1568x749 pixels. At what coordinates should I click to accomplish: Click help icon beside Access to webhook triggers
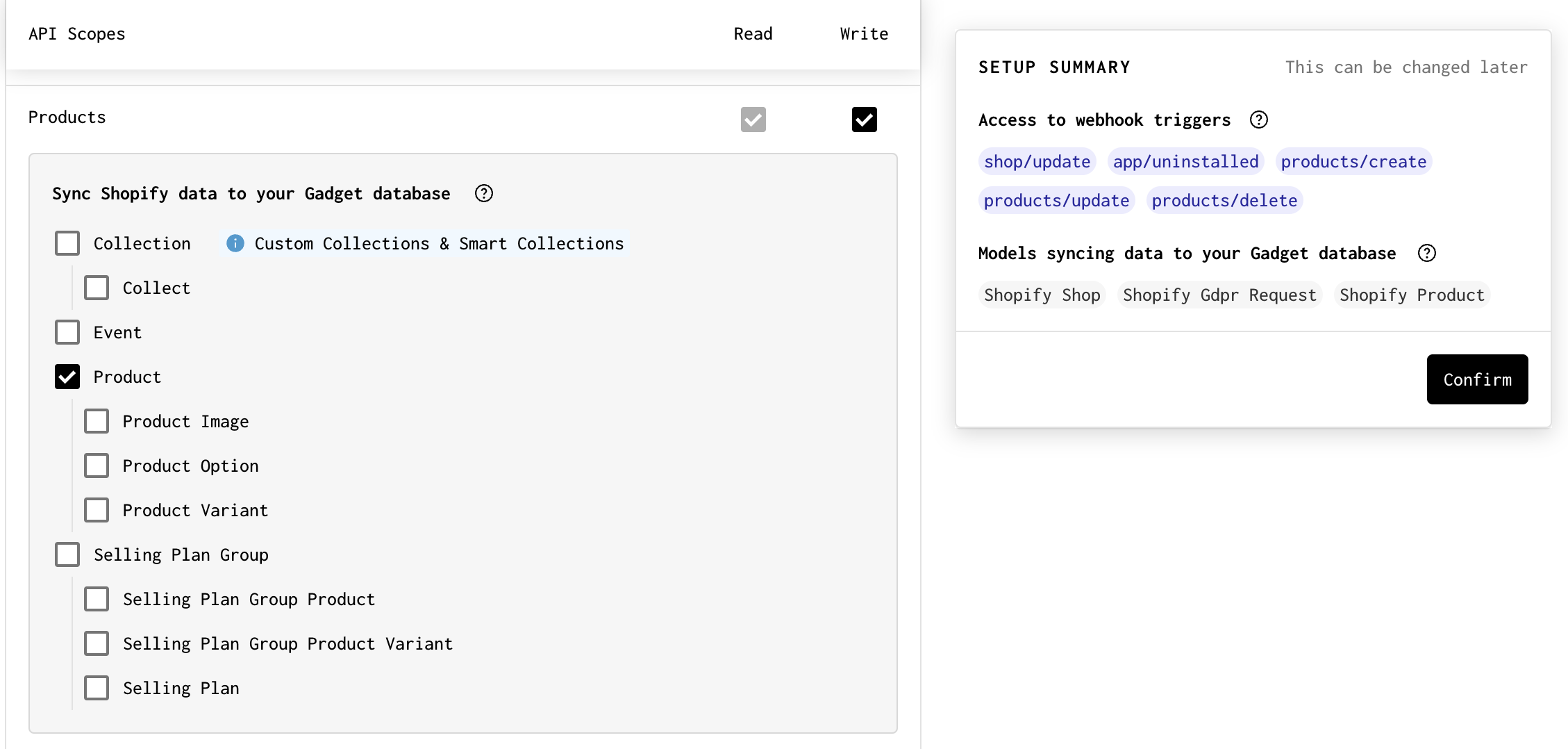(x=1258, y=120)
